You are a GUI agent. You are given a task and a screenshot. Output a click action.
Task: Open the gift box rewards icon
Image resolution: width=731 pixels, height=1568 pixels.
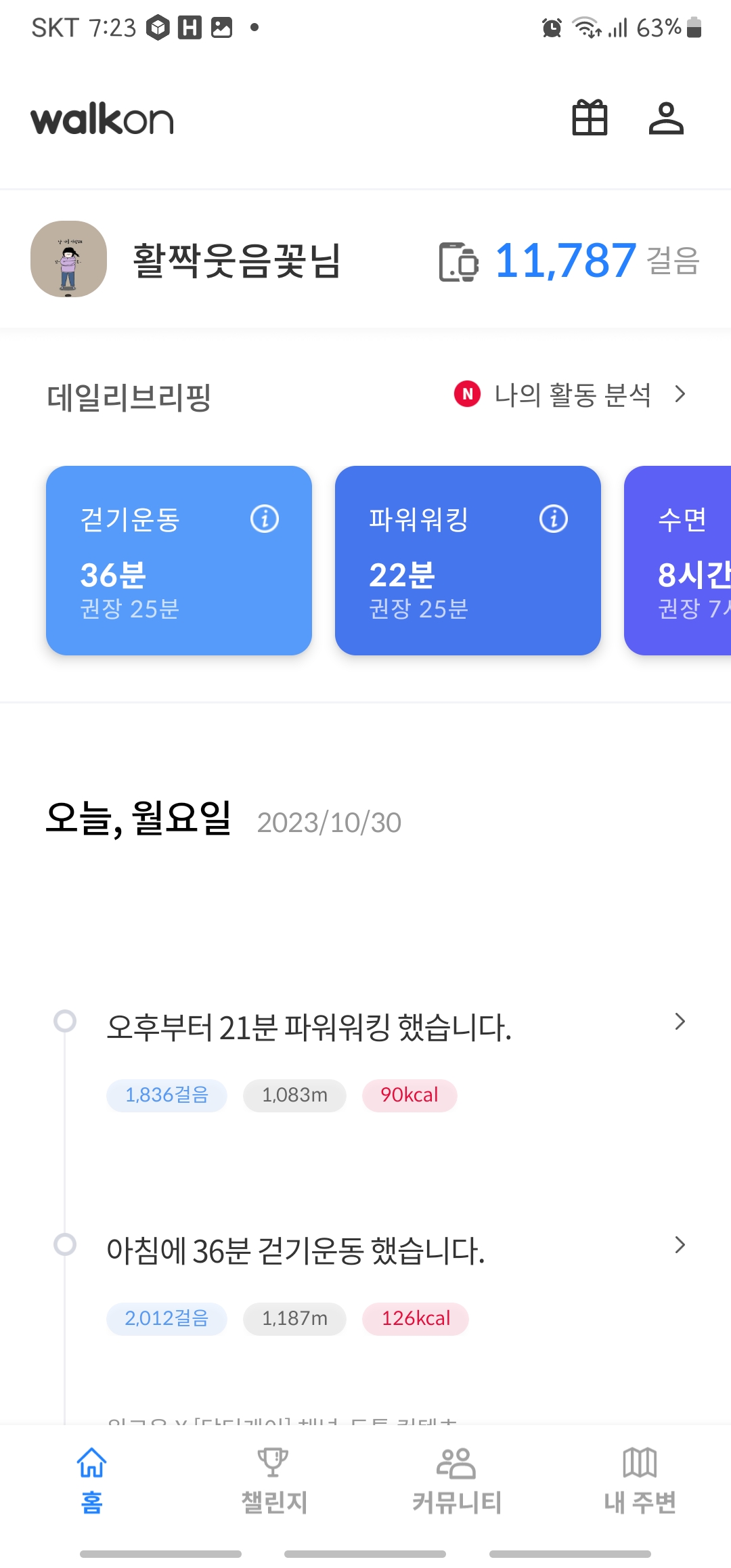590,118
